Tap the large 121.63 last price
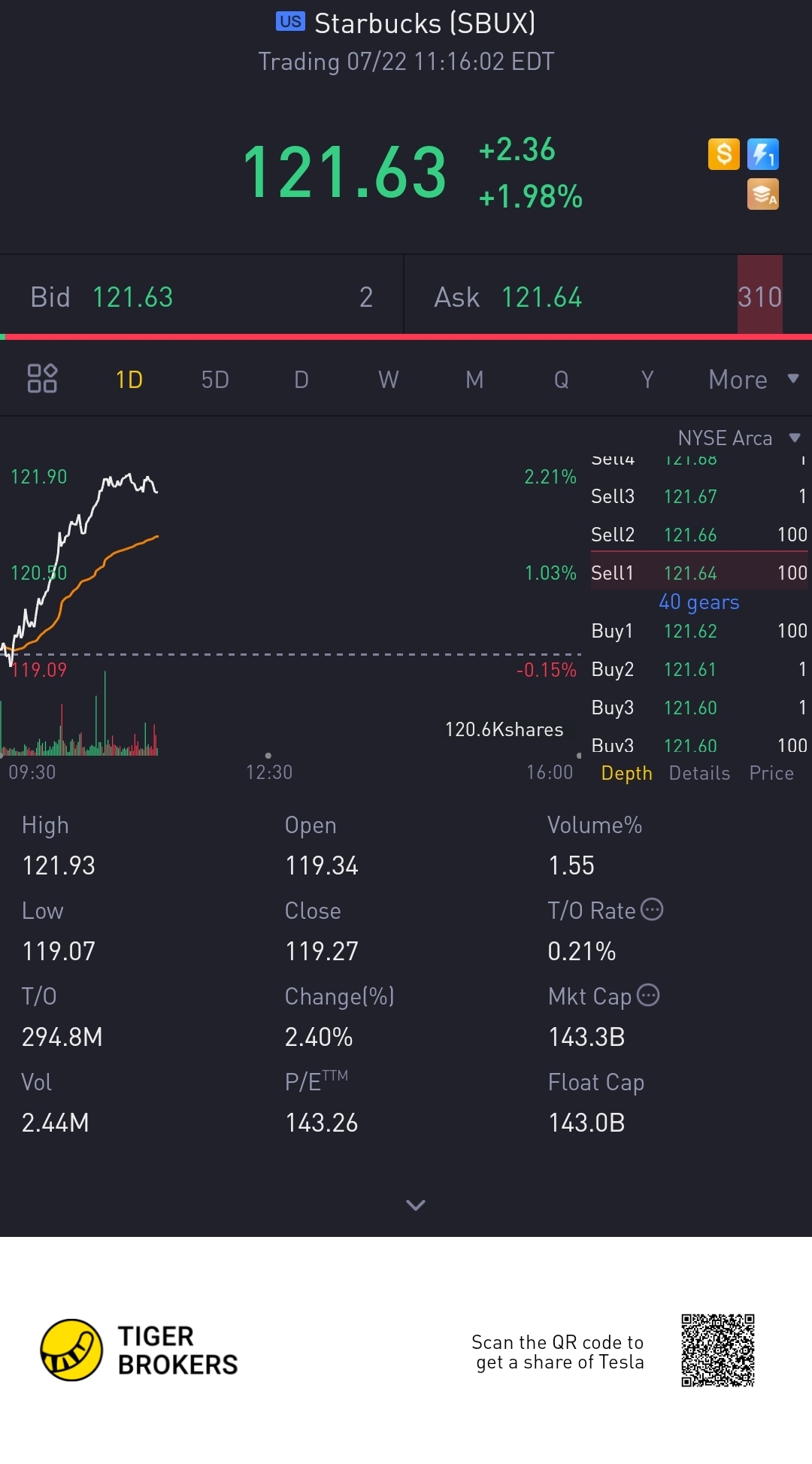Image resolution: width=812 pixels, height=1464 pixels. (x=344, y=173)
